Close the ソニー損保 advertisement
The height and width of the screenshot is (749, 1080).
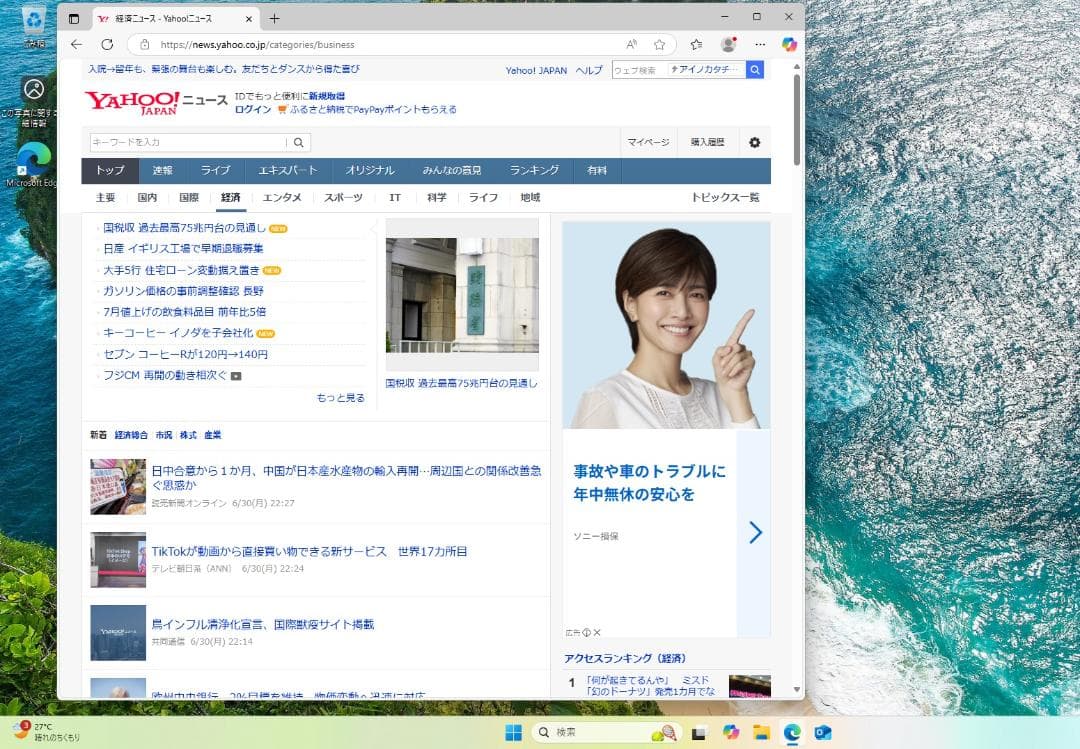(596, 632)
